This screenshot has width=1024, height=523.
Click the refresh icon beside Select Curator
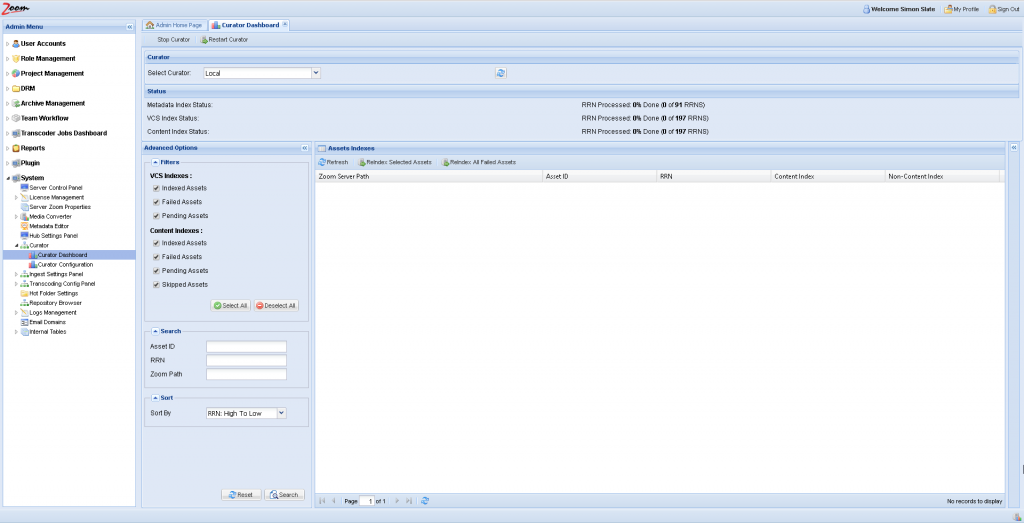click(x=501, y=73)
